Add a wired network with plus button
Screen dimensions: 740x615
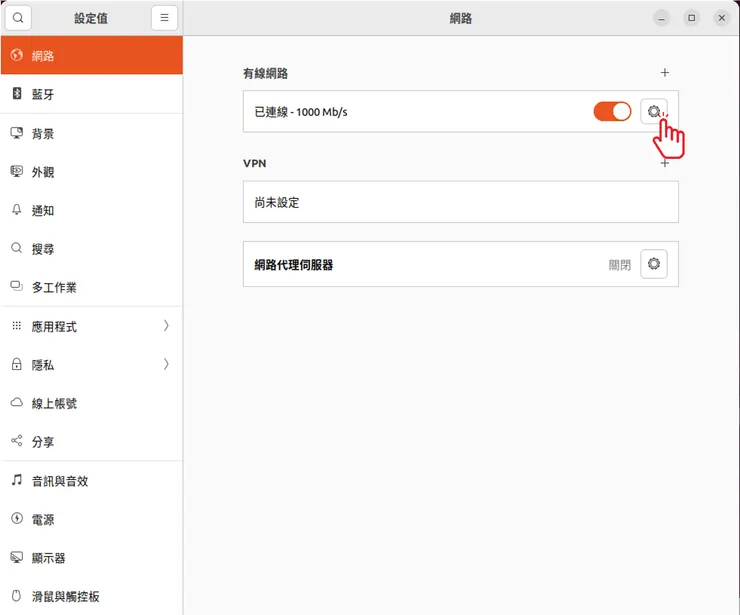pyautogui.click(x=664, y=73)
